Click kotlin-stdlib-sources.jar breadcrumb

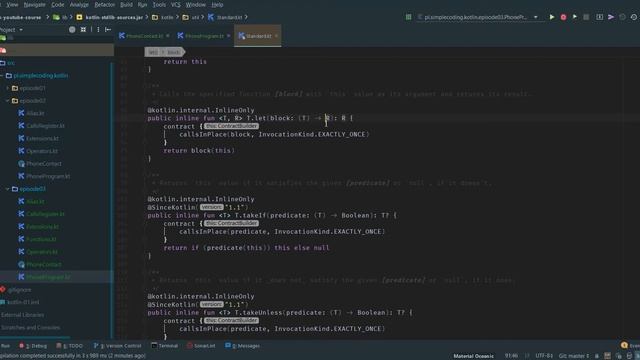click(x=110, y=17)
